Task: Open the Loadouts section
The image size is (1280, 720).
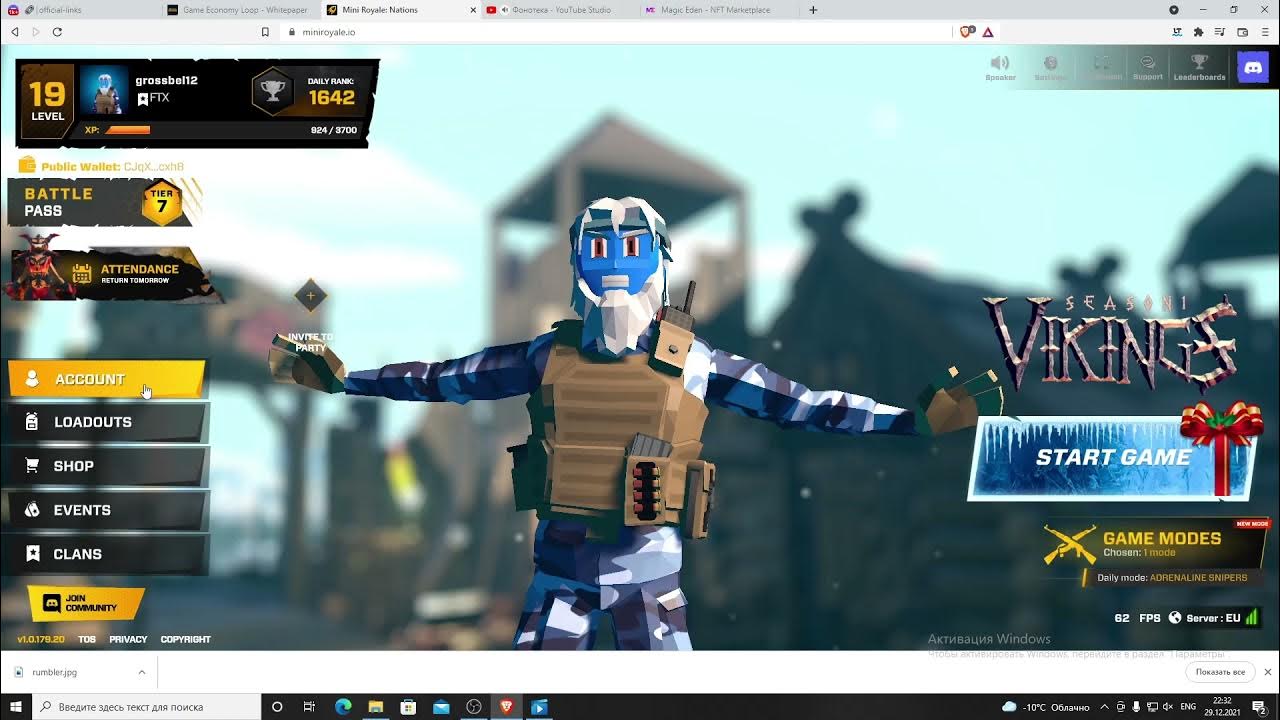Action: click(x=107, y=422)
